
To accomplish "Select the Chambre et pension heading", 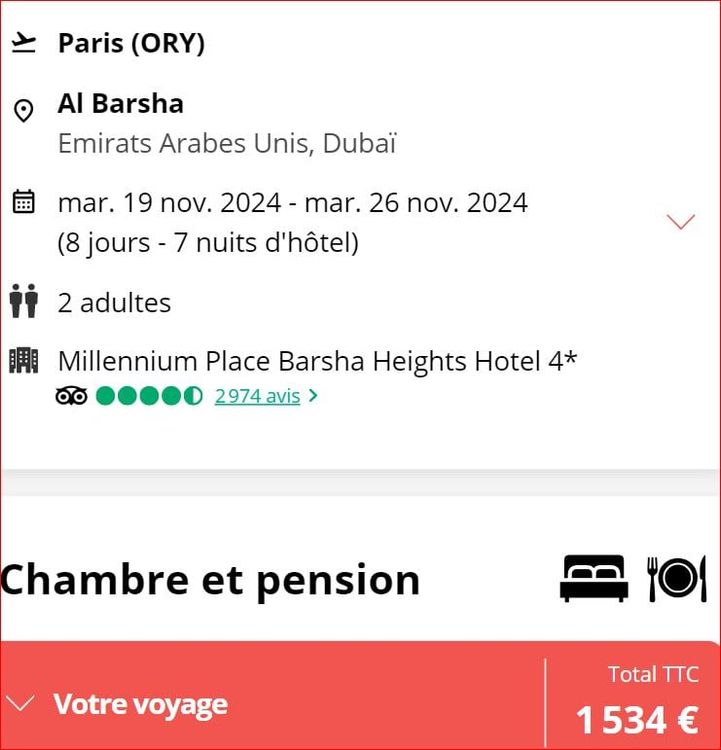I will (210, 580).
